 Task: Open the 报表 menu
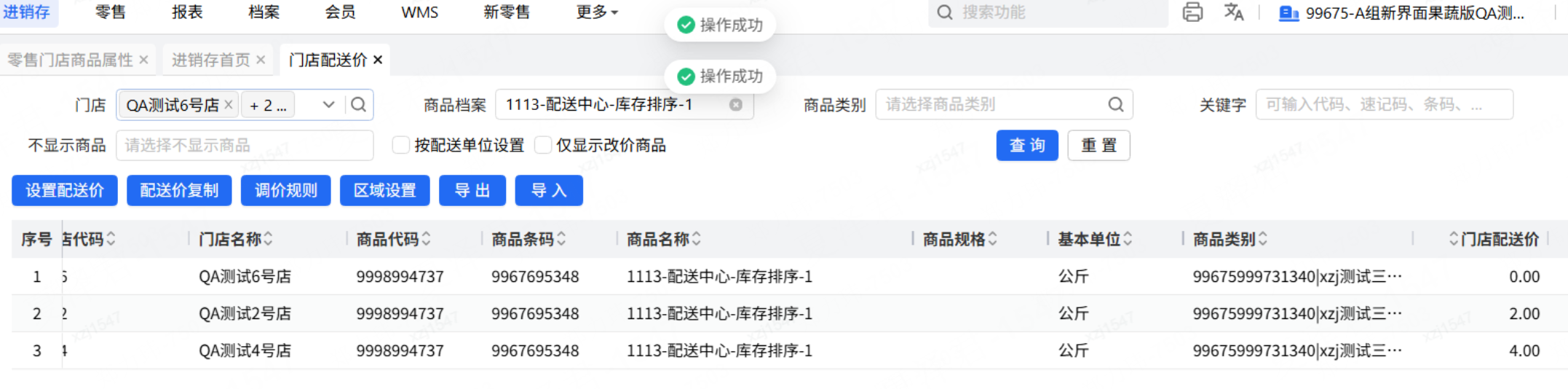point(187,12)
